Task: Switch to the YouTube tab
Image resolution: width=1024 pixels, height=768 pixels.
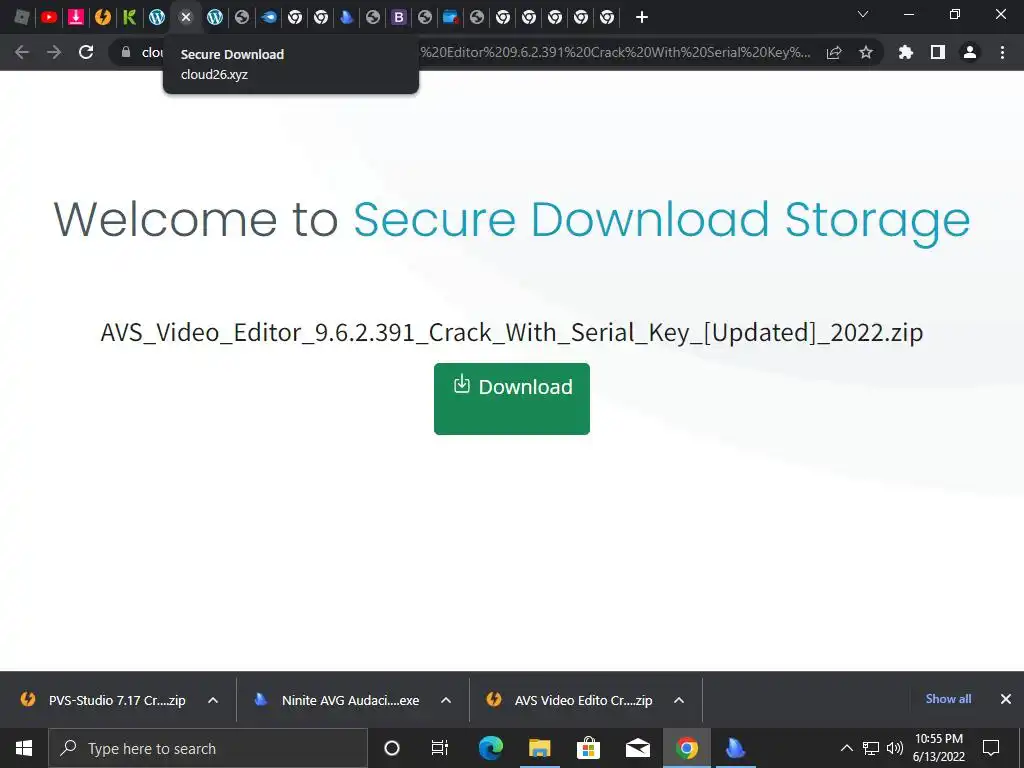Action: [49, 17]
